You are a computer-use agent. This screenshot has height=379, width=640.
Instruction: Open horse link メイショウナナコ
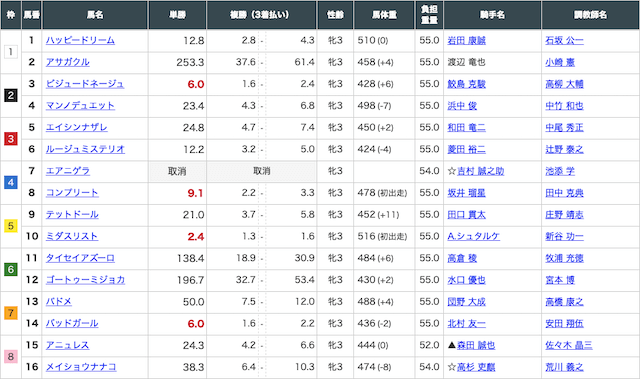tap(81, 367)
